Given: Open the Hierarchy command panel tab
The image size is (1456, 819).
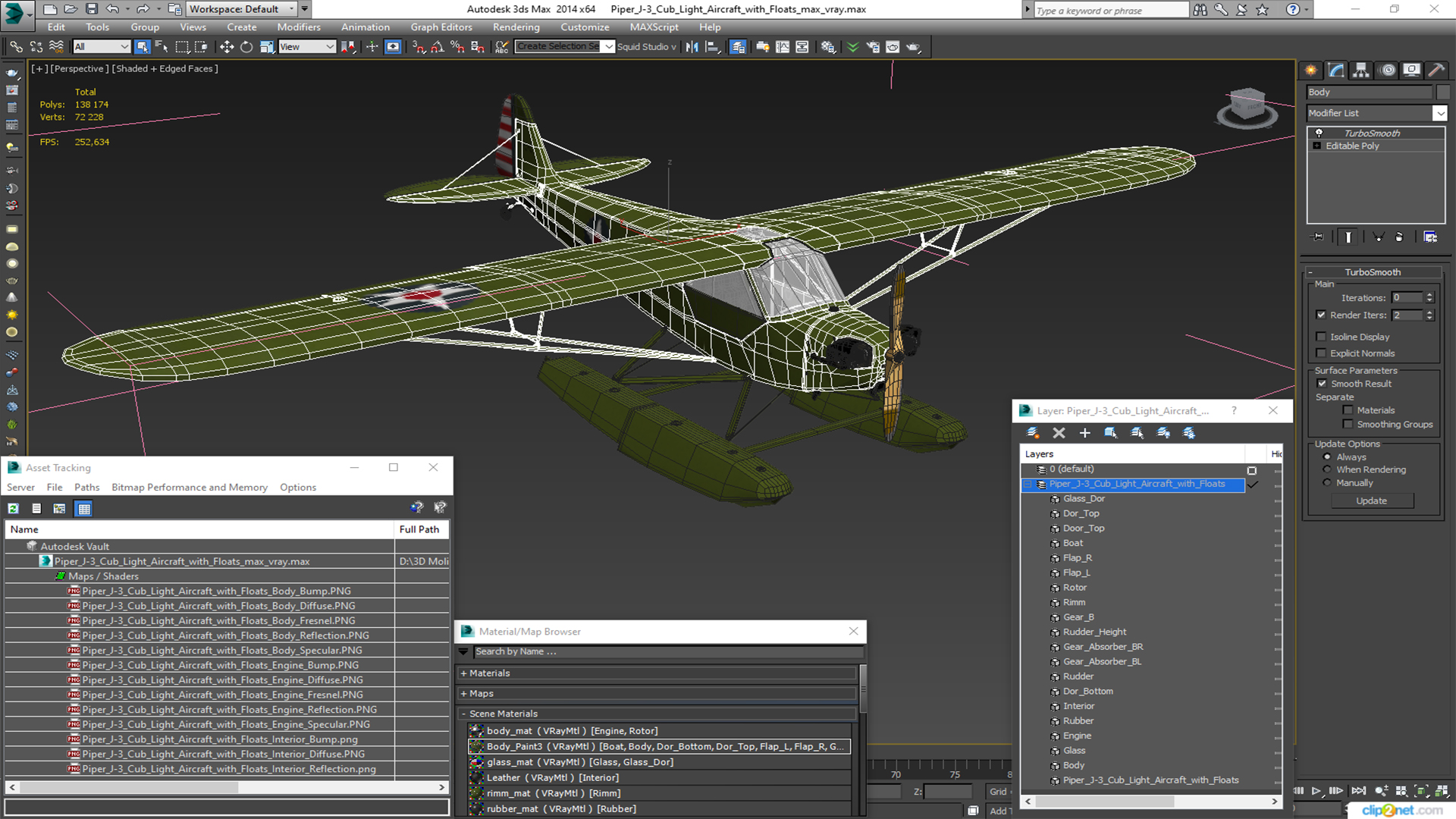Looking at the screenshot, I should [1362, 70].
